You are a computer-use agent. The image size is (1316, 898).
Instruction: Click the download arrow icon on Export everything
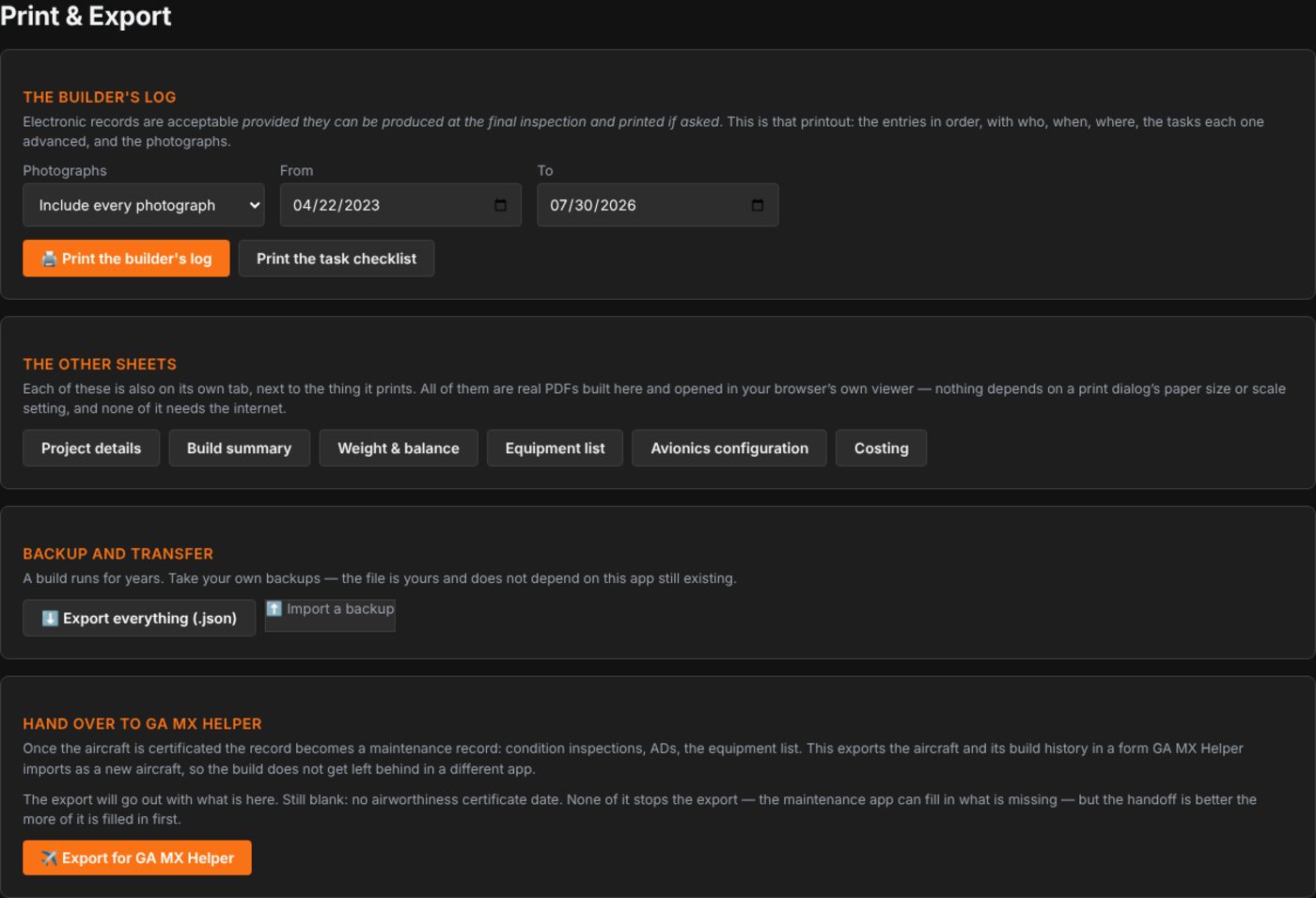pyautogui.click(x=50, y=618)
